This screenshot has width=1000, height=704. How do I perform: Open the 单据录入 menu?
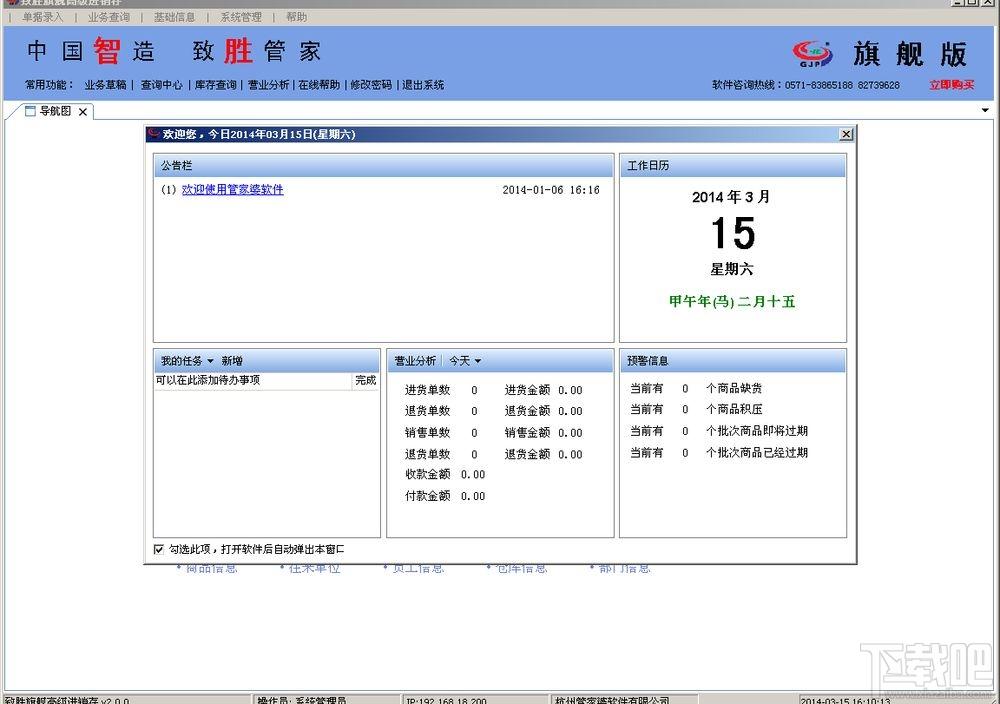point(43,17)
